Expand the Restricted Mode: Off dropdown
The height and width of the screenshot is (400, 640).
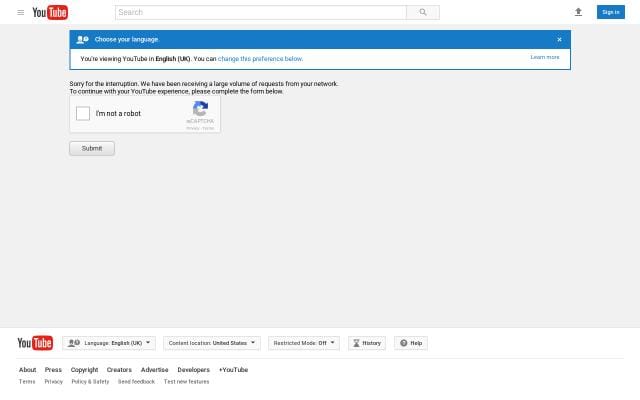tap(304, 343)
